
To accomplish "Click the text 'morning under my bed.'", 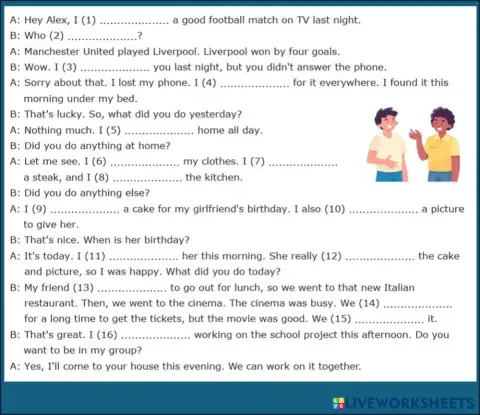I will [80, 99].
